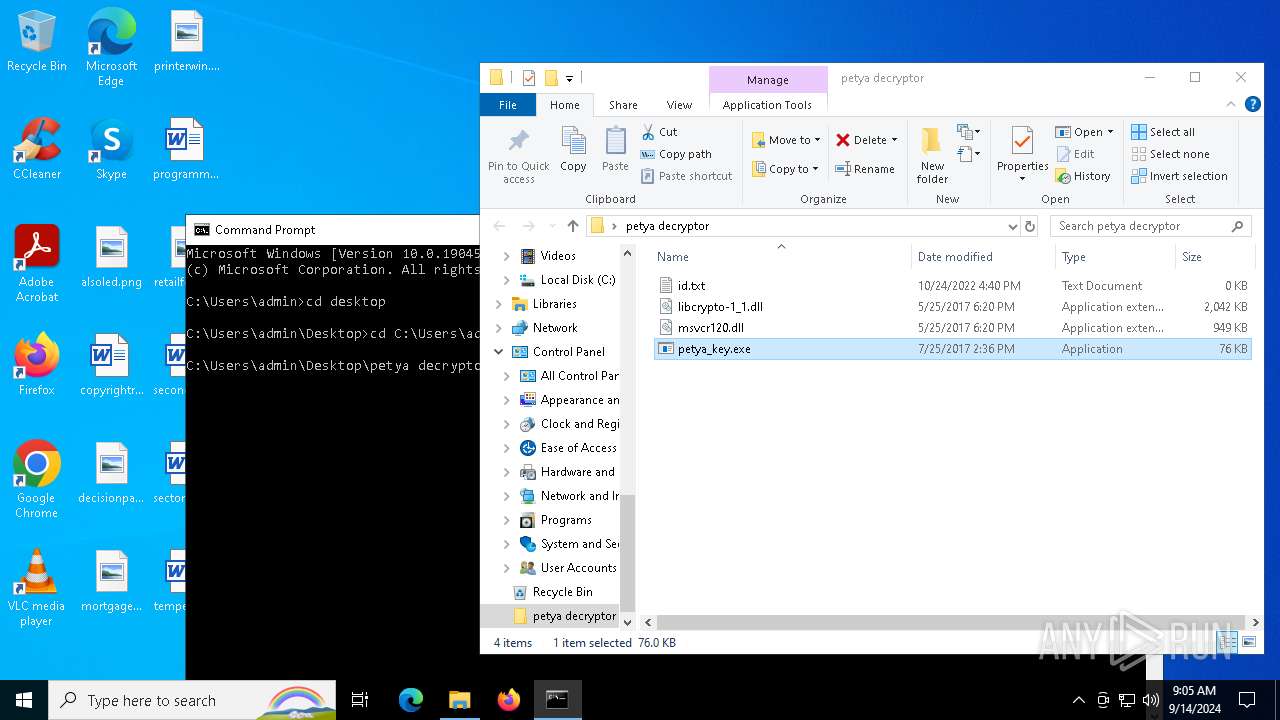Click the Command Prompt window title bar
This screenshot has height=720, width=1280.
tap(333, 230)
